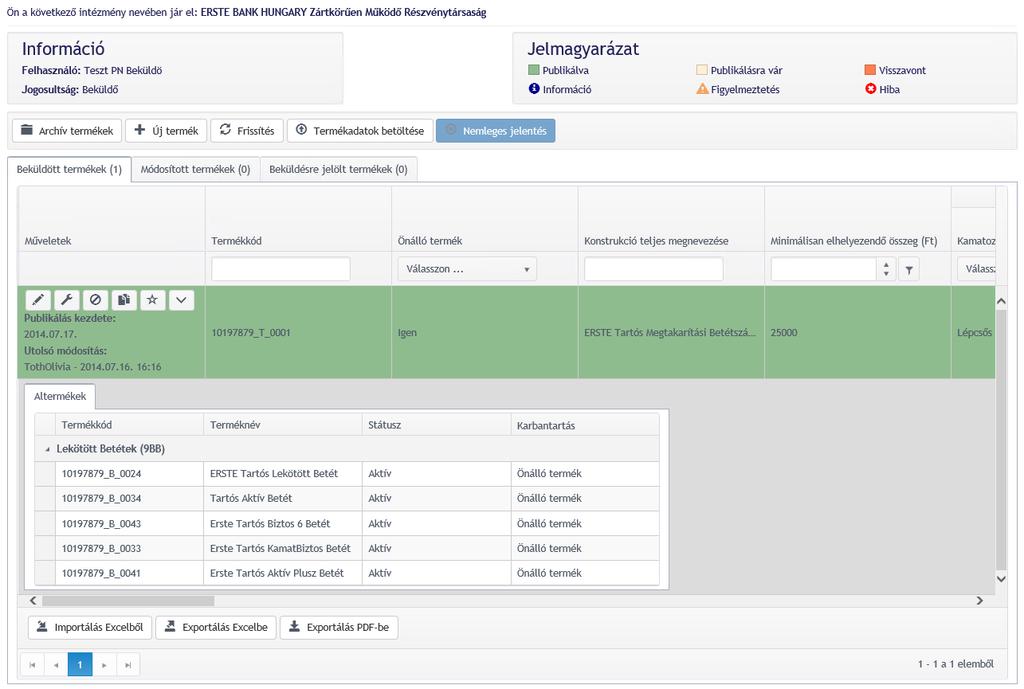Screen dimensions: 1024x689
Task: Select Erste Tartós Biztos 6 Betét row
Action: [x=347, y=524]
